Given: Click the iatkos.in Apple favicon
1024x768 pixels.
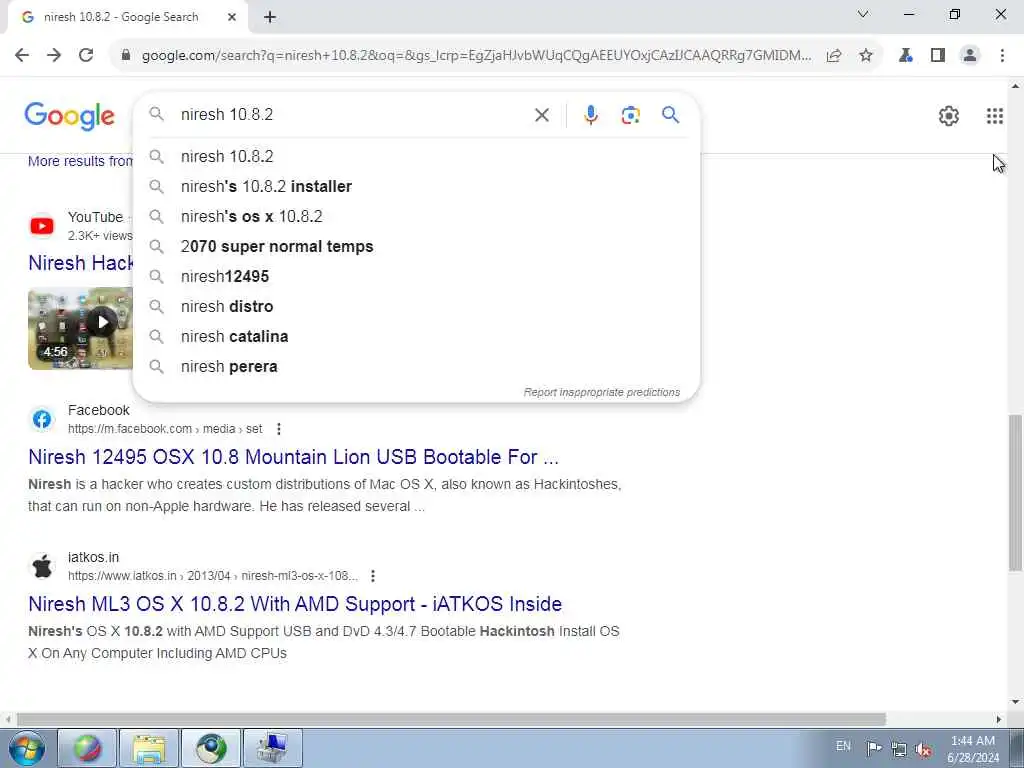Looking at the screenshot, I should [42, 566].
